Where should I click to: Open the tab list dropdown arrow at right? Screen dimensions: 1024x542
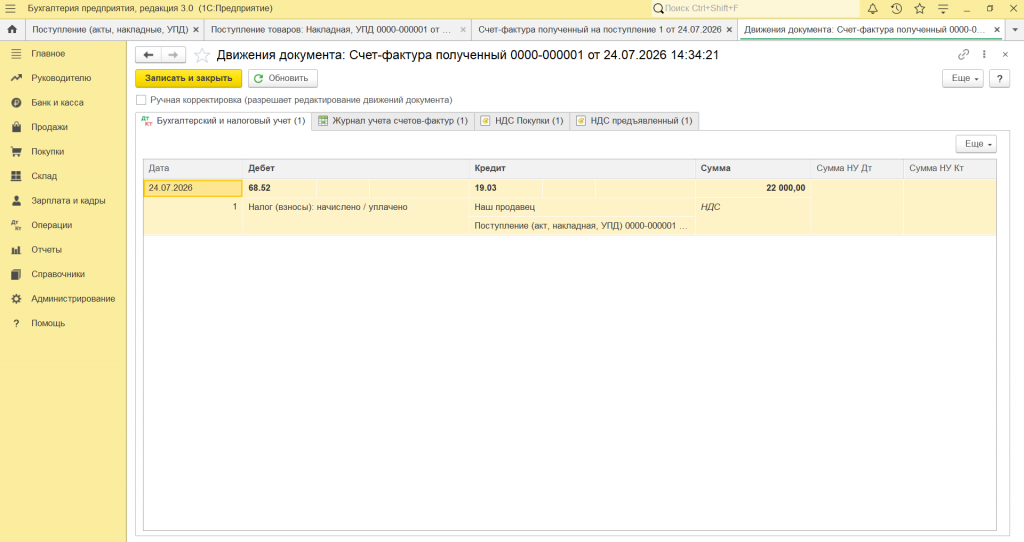(x=1015, y=29)
